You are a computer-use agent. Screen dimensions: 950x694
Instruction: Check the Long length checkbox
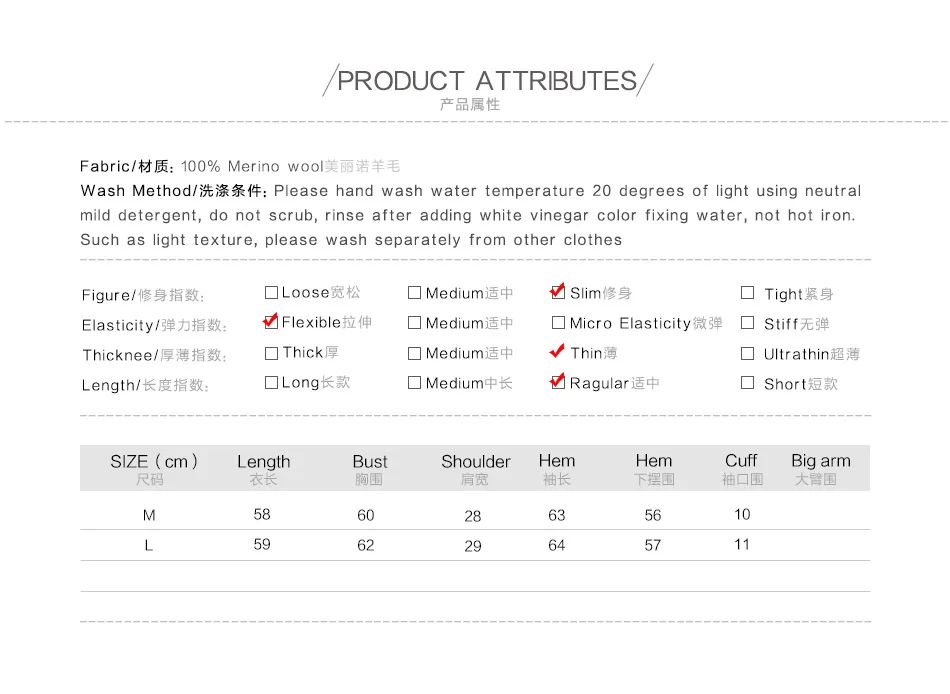pyautogui.click(x=271, y=382)
